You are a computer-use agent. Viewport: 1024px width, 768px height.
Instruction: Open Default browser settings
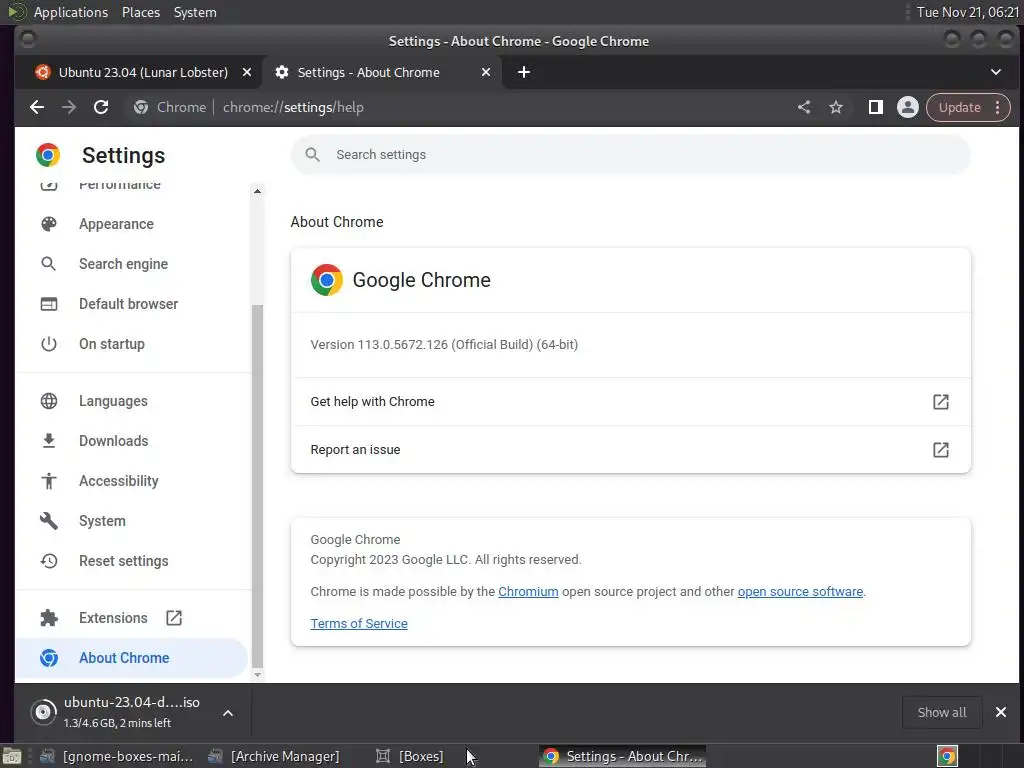click(128, 304)
